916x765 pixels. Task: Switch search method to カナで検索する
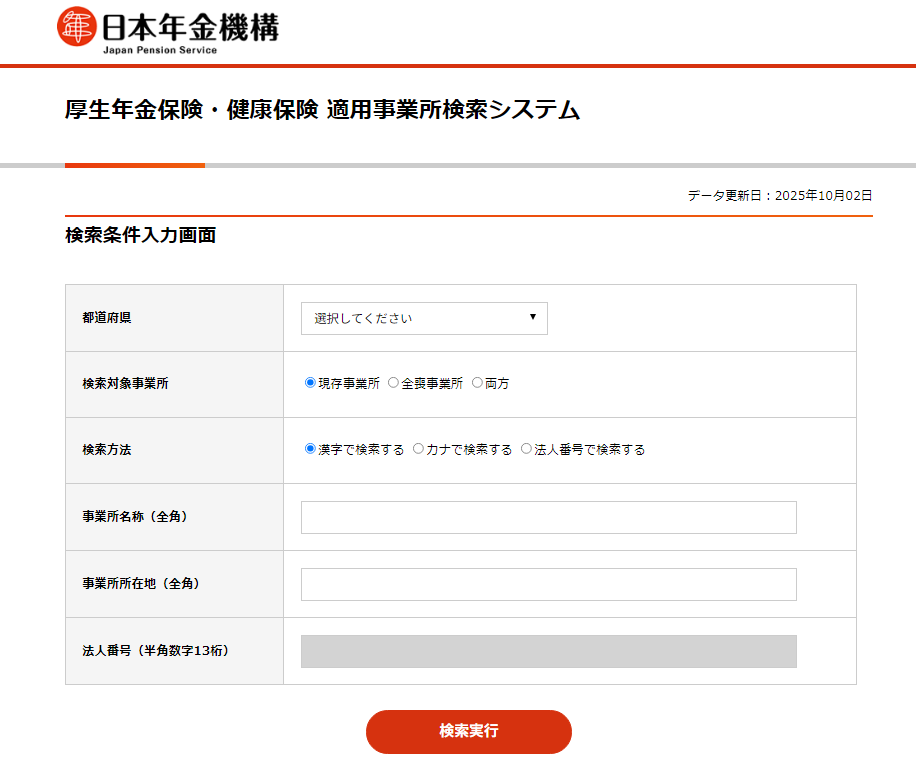pyautogui.click(x=418, y=449)
